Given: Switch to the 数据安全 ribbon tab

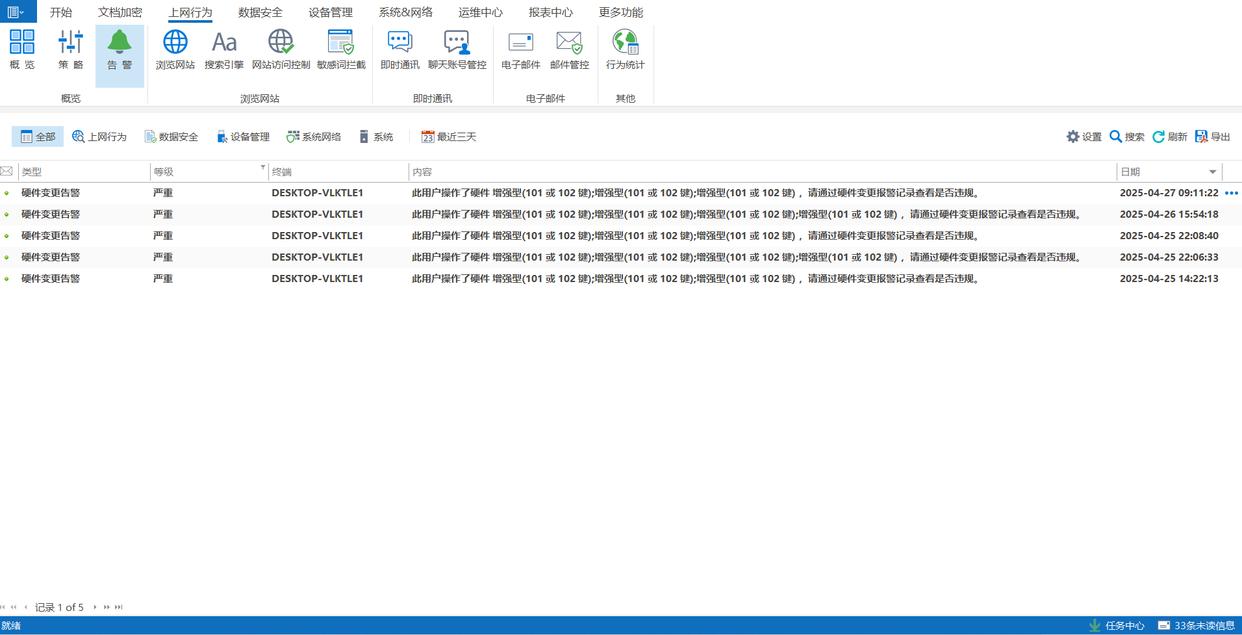Looking at the screenshot, I should [260, 13].
